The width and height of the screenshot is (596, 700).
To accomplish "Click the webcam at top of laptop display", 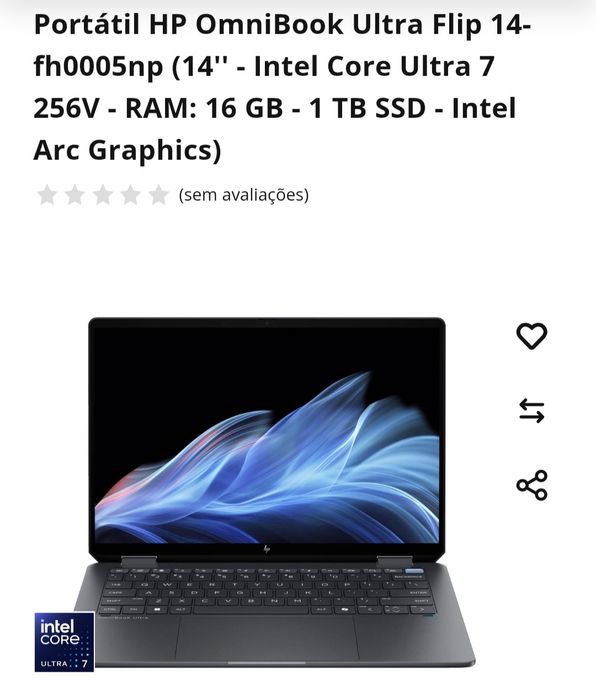I will click(x=267, y=323).
